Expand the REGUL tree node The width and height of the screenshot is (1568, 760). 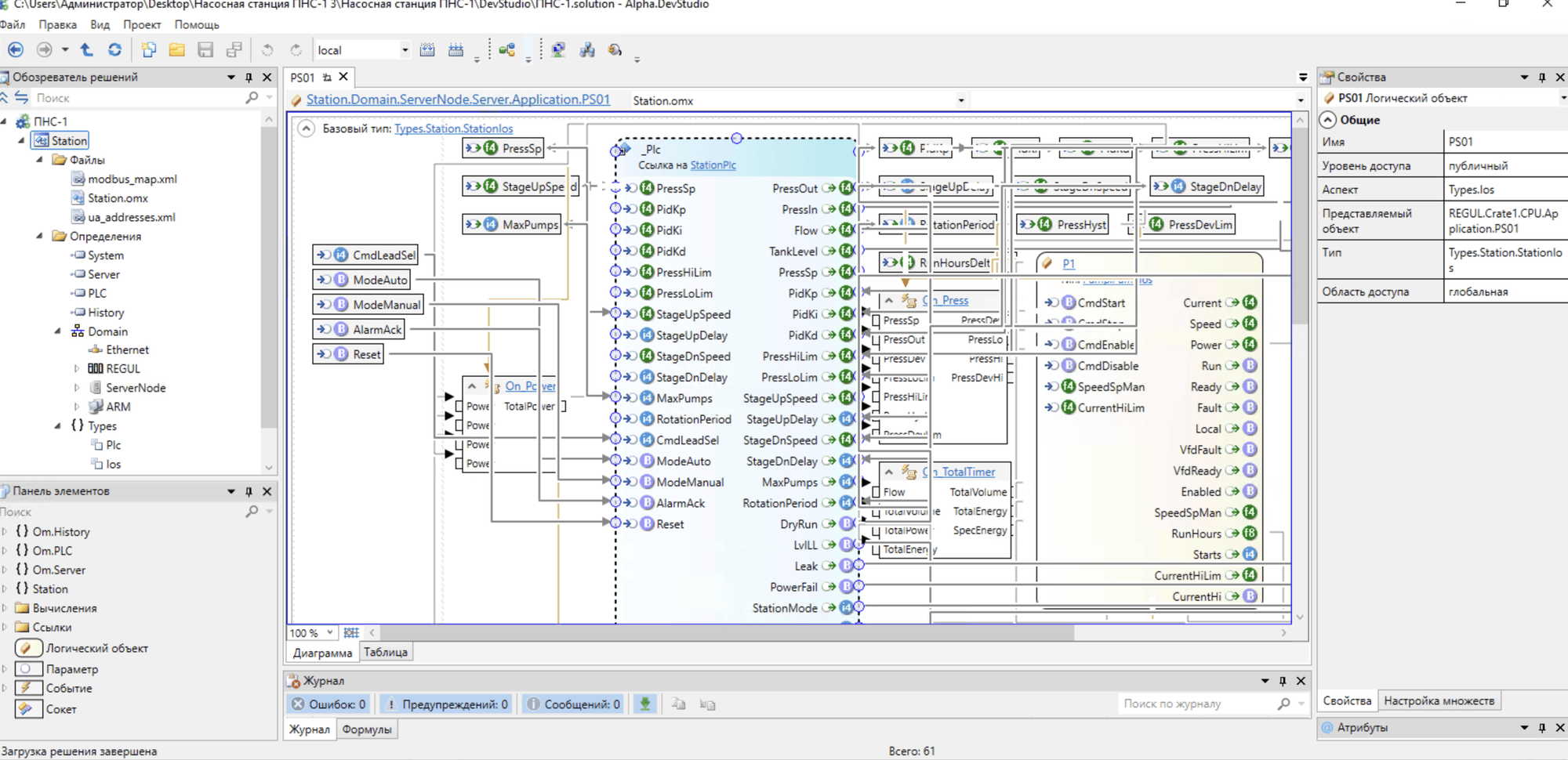77,368
